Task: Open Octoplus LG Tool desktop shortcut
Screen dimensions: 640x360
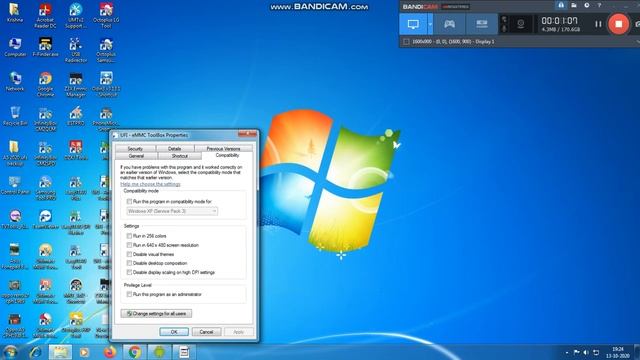Action: (106, 15)
